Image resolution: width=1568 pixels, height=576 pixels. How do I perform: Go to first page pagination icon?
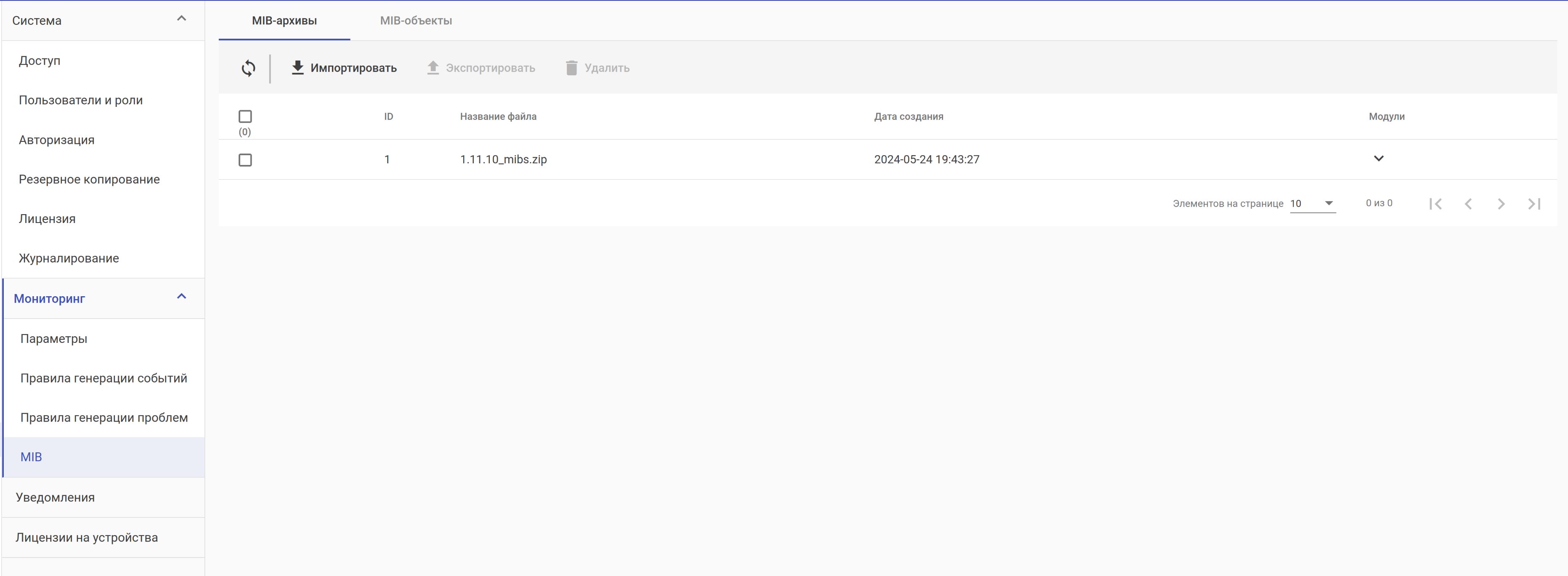pos(1435,204)
